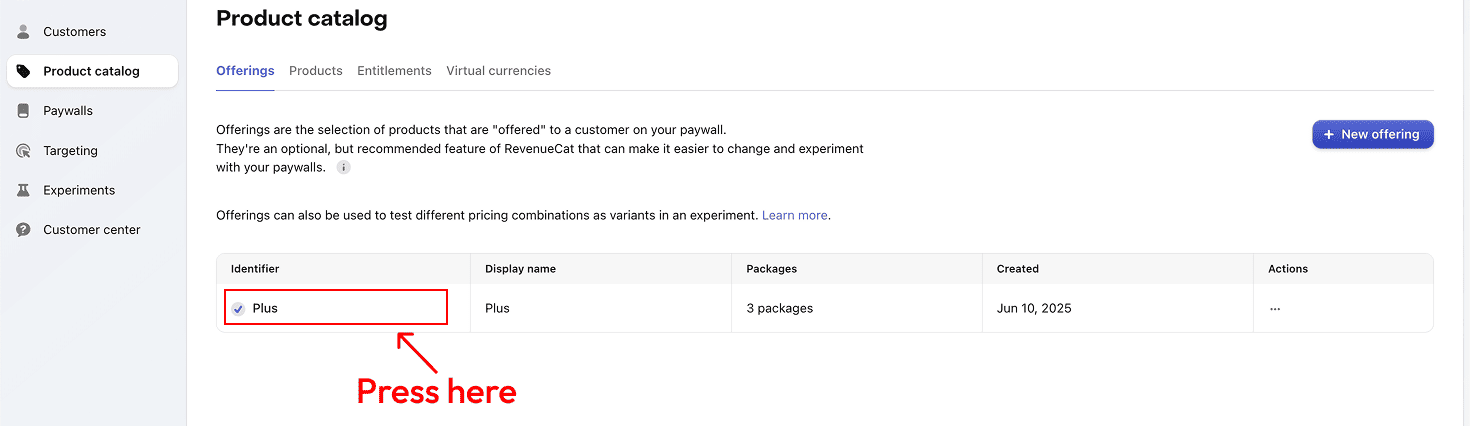Viewport: 1470px width, 426px height.
Task: Open the Virtual currencies tab
Action: pos(498,71)
